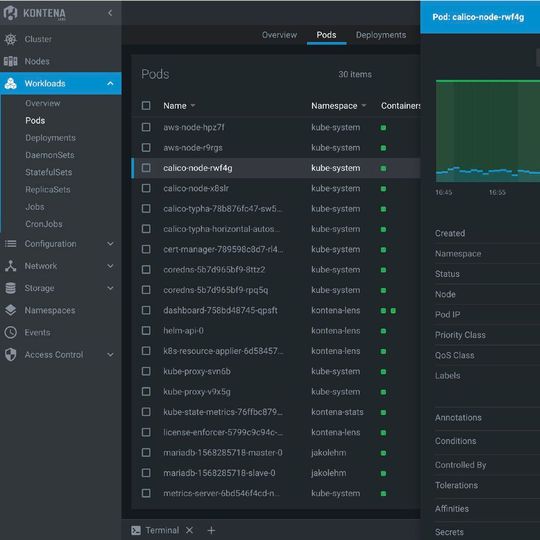
Task: Open Jobs in the sidebar
Action: 34,207
